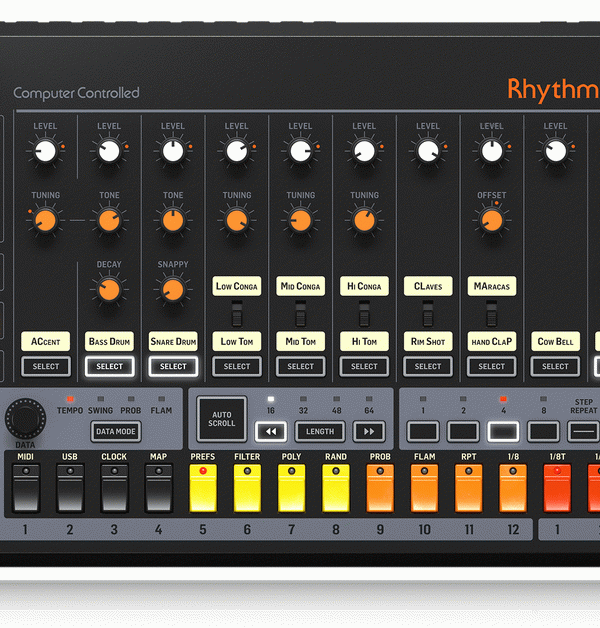The width and height of the screenshot is (600, 628).
Task: Click the fast-forward page button
Action: coord(369,431)
